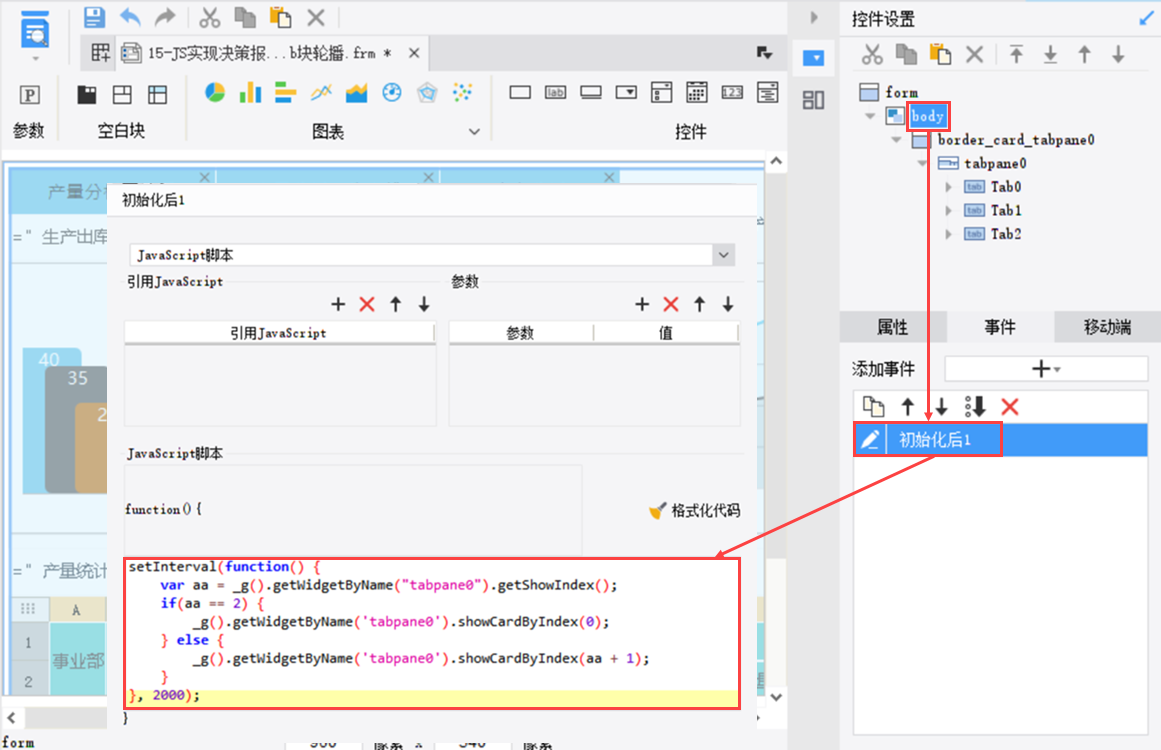Viewport: 1161px width, 750px height.
Task: Move event up with arrow in event list
Action: tap(908, 406)
